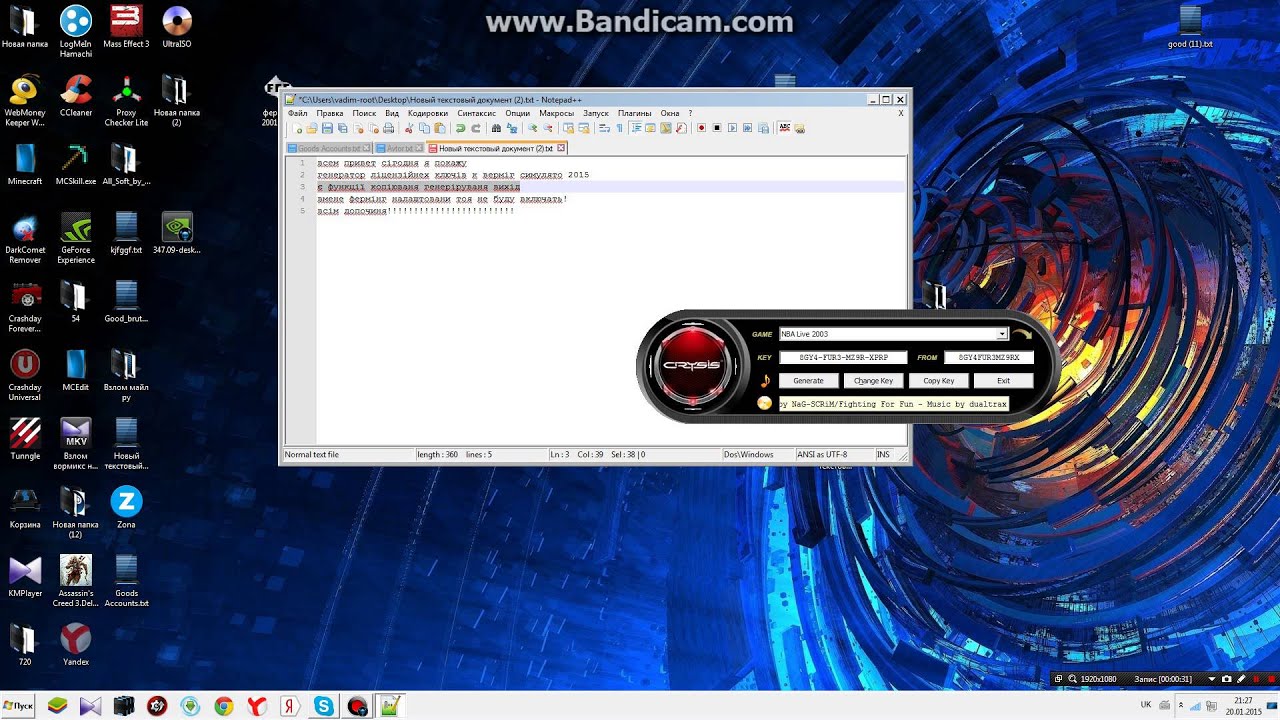Click the New file icon in Notepad++ toolbar

(x=298, y=128)
